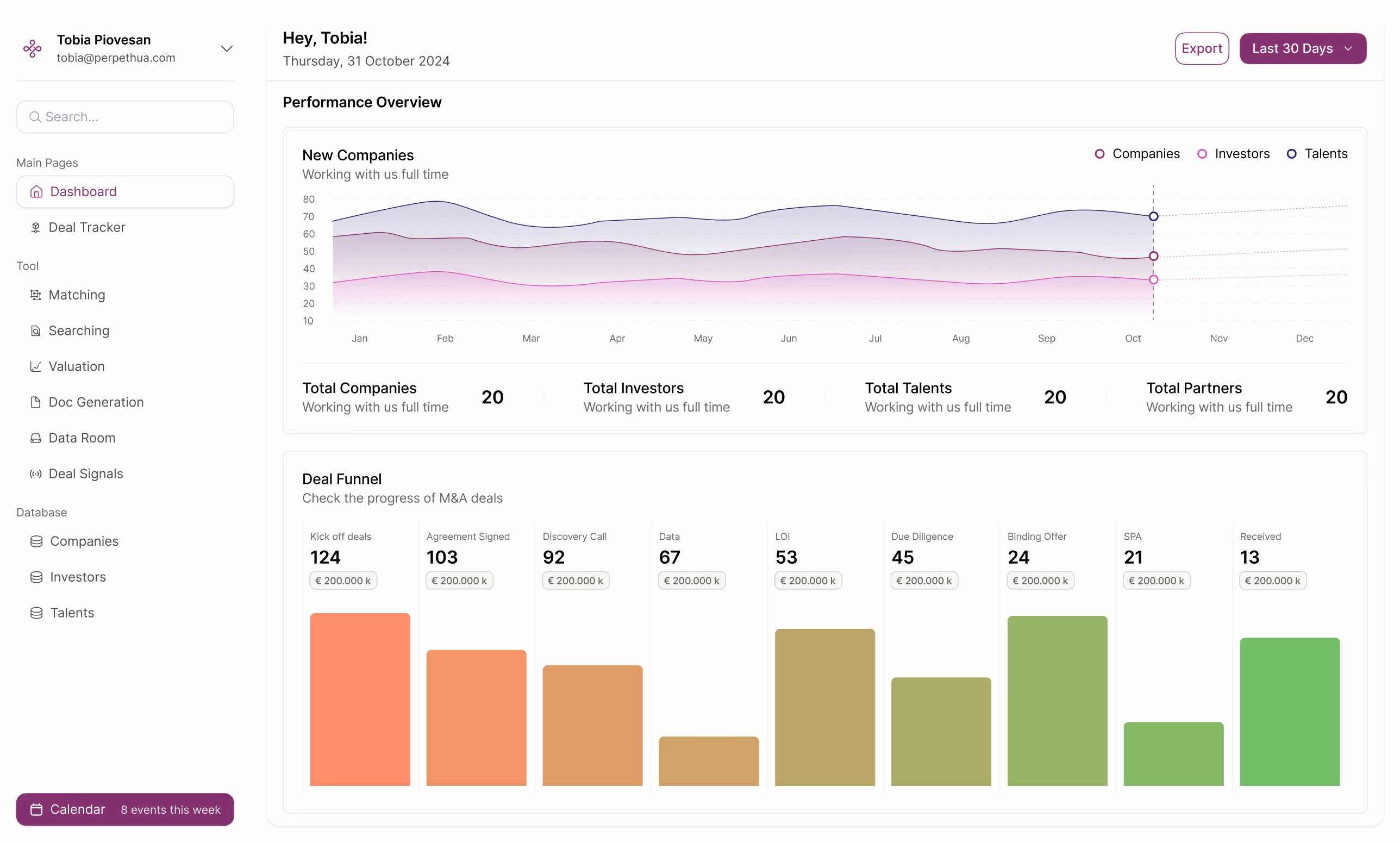
Task: Switch to the Deal Tracker page
Action: (x=86, y=227)
